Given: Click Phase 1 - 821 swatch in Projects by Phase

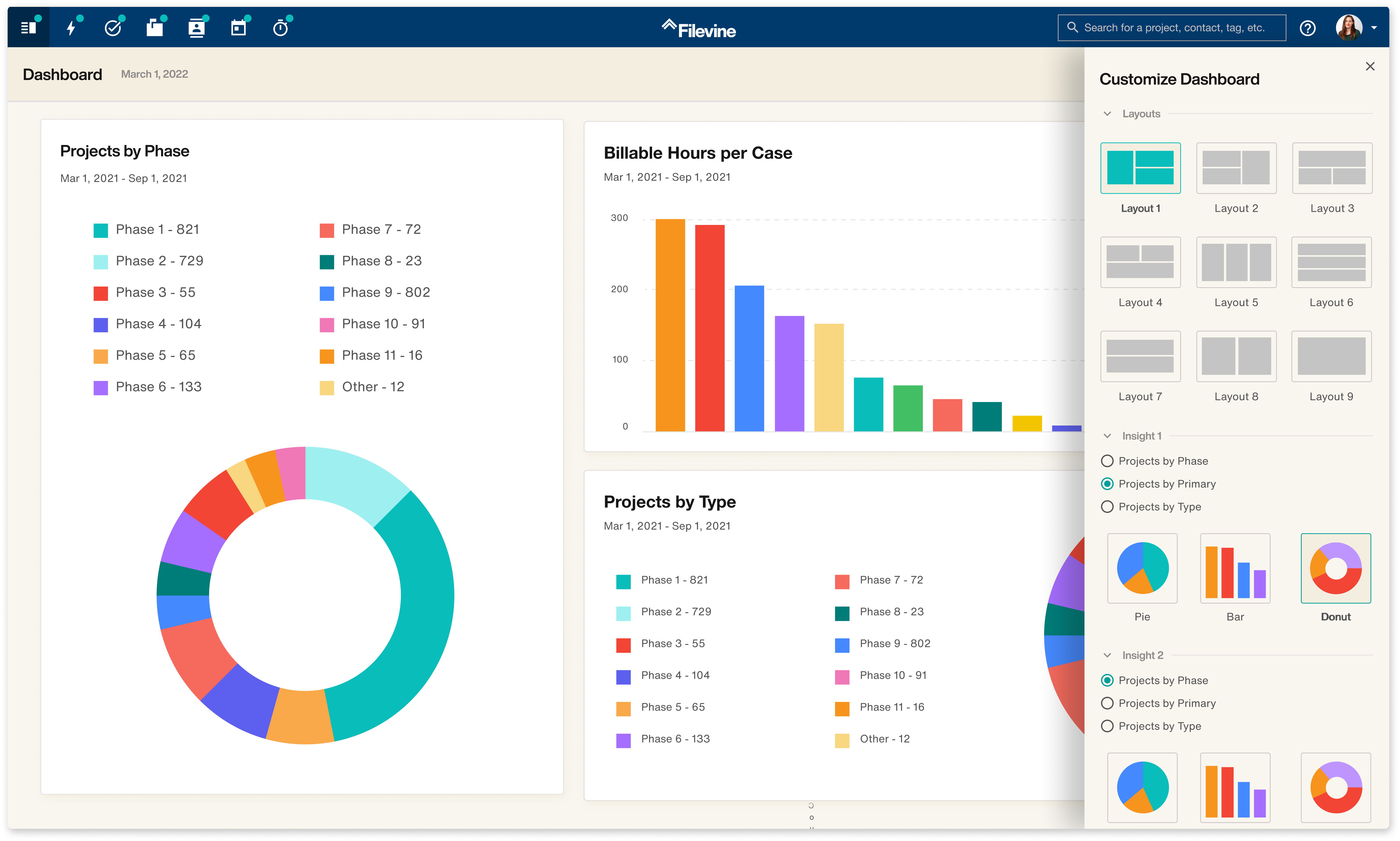Looking at the screenshot, I should tap(100, 230).
